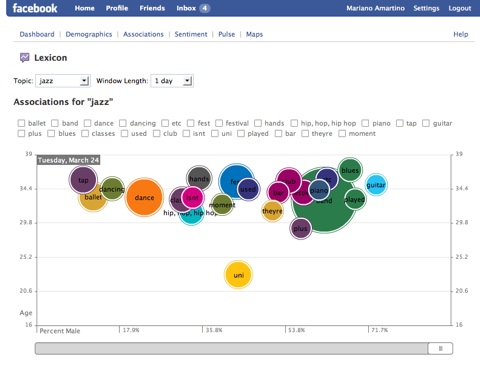Check the moment checkbox
Screen dimensions: 480x365
point(342,134)
